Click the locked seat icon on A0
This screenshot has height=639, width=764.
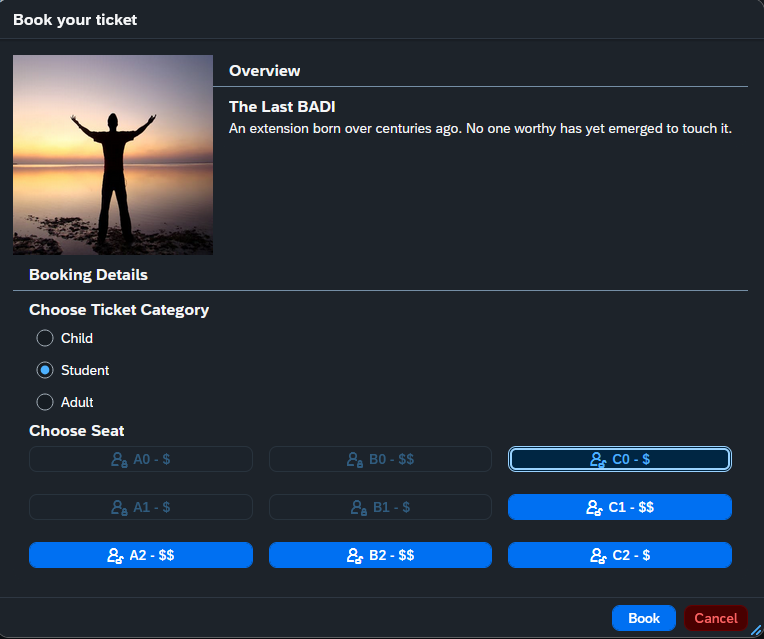coord(118,460)
